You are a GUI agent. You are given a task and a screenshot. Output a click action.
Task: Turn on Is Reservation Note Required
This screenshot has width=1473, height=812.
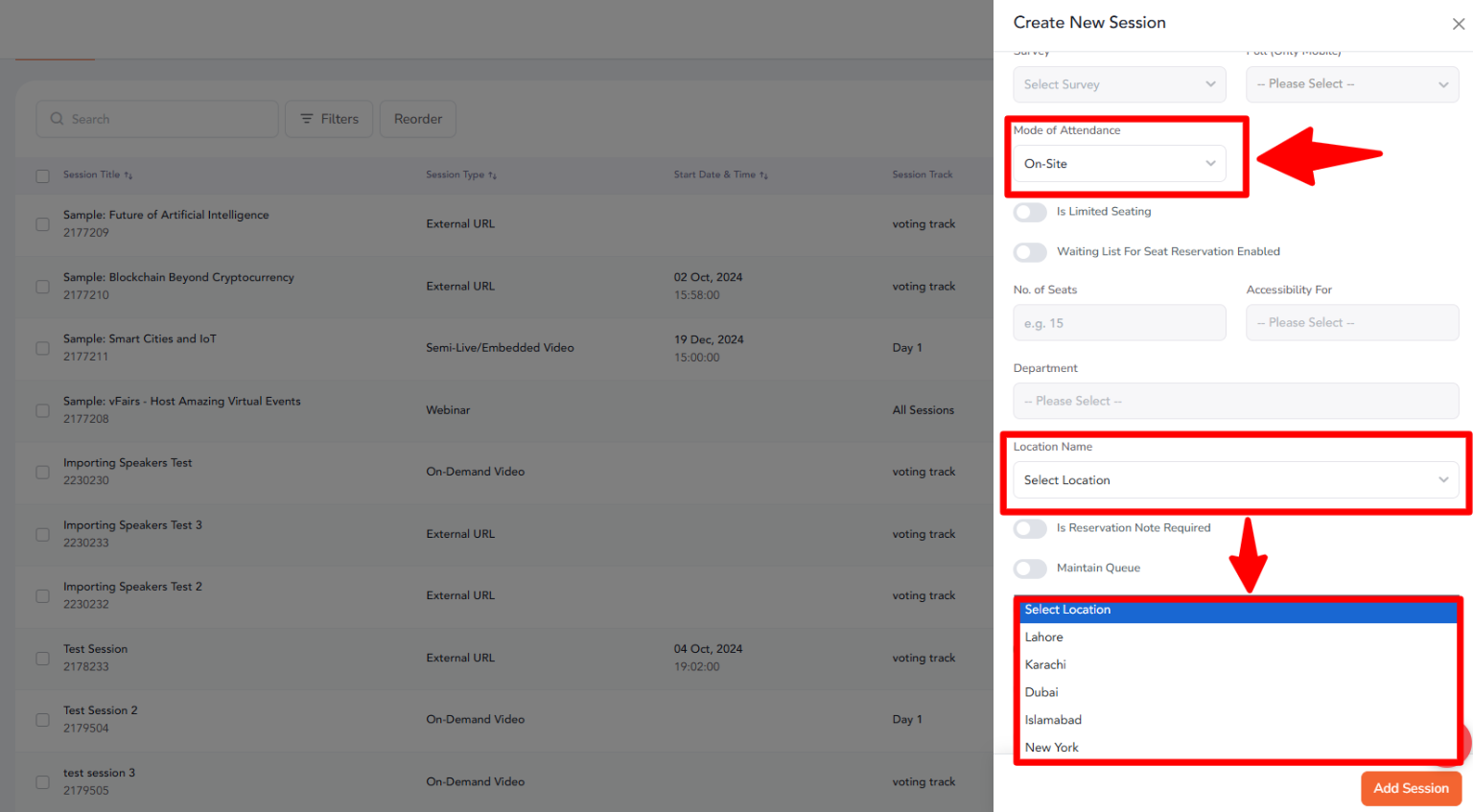coord(1030,528)
